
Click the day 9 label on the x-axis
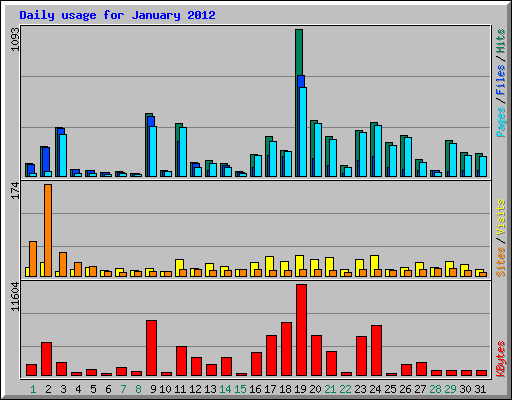pyautogui.click(x=153, y=389)
